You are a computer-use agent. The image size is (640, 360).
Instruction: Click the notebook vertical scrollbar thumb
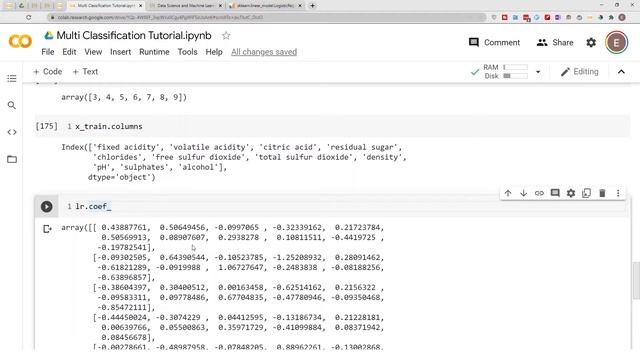pos(636,281)
